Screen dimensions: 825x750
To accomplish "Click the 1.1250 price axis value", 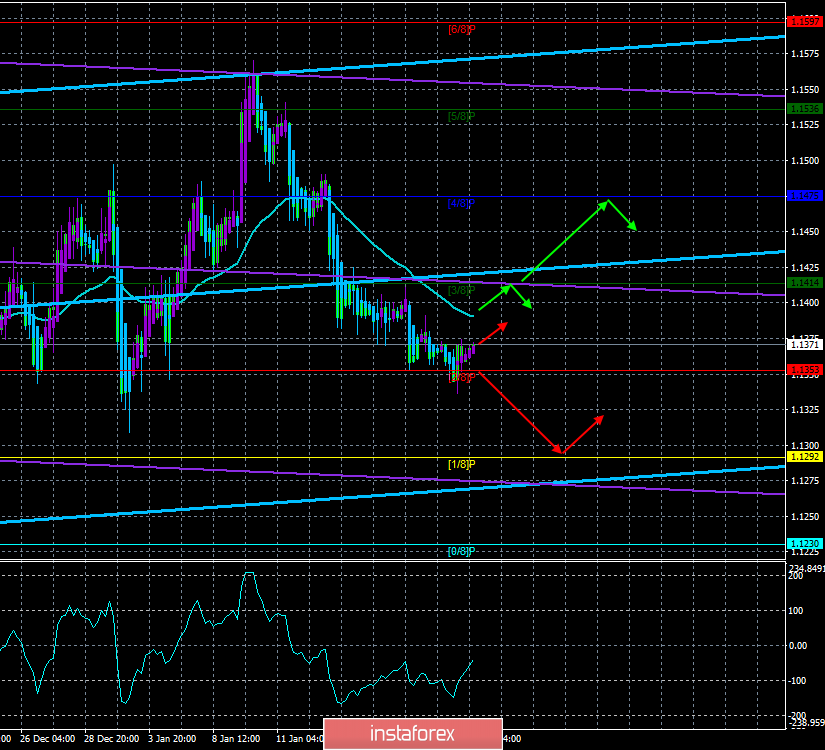I will 805,516.
